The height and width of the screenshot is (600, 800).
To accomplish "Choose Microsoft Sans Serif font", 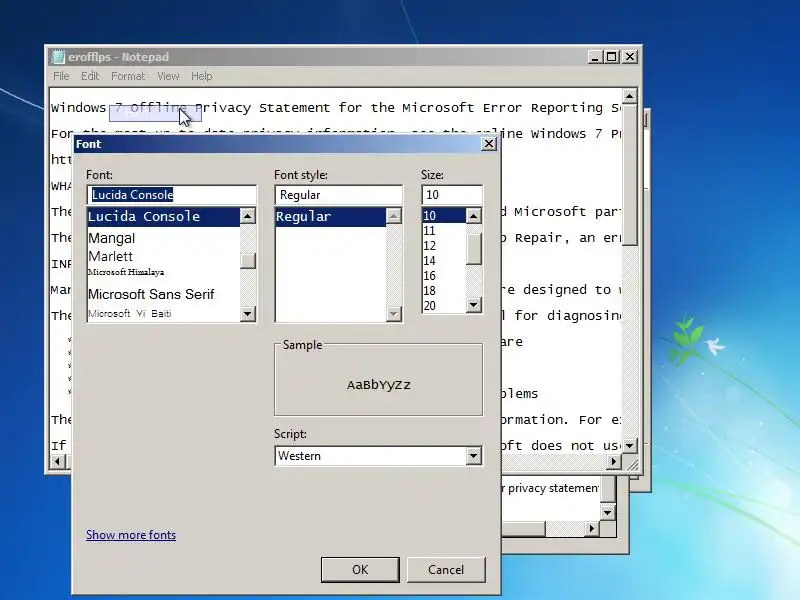I will [163, 294].
